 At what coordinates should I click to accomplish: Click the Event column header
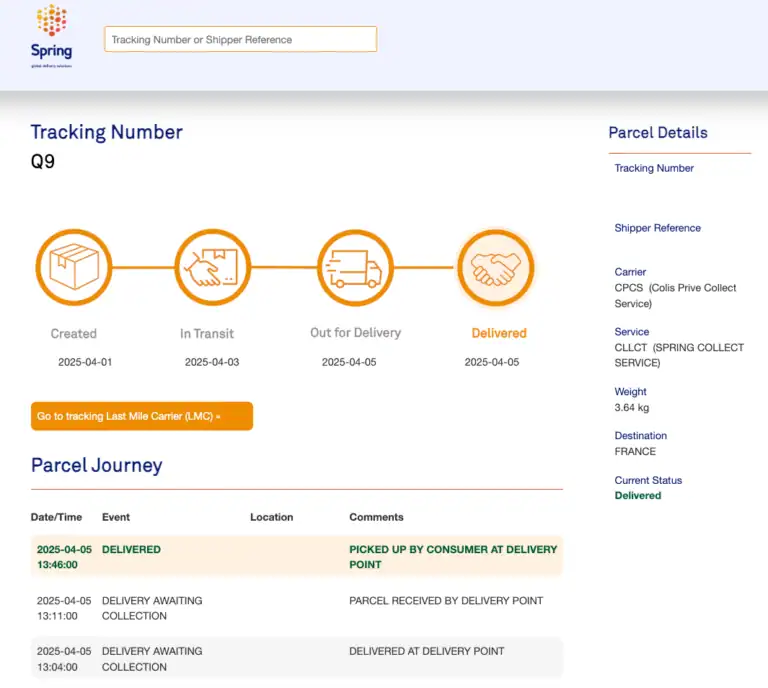click(x=116, y=517)
